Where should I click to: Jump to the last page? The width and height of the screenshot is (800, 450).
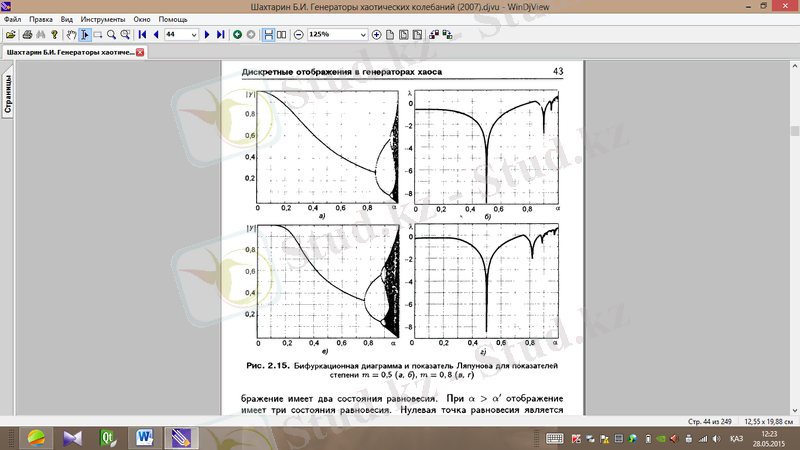coord(220,35)
